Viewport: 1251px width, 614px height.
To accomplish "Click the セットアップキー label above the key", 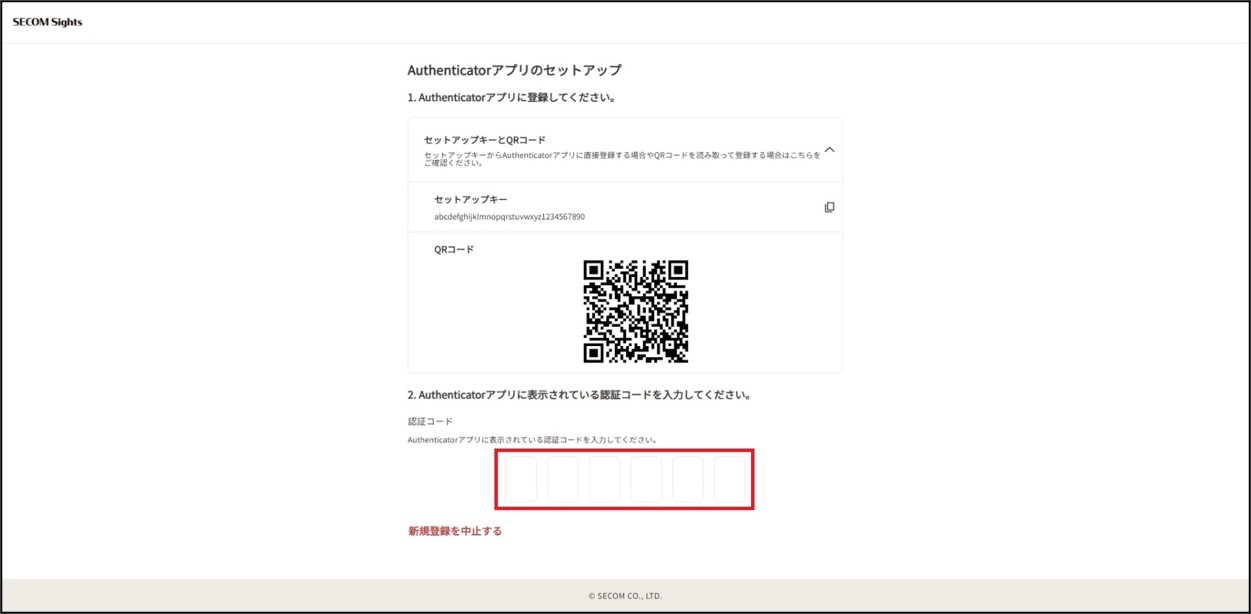I will pyautogui.click(x=471, y=200).
